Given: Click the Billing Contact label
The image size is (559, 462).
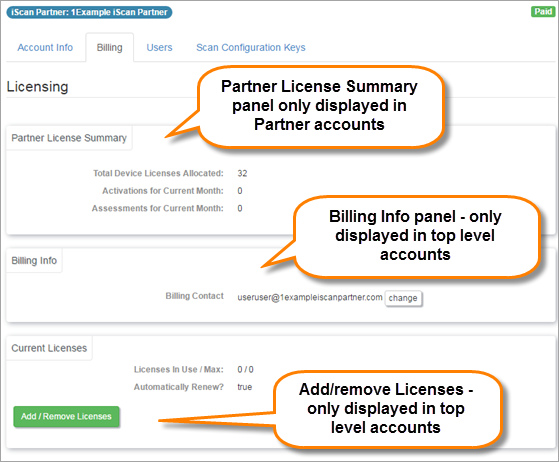Looking at the screenshot, I should (195, 296).
